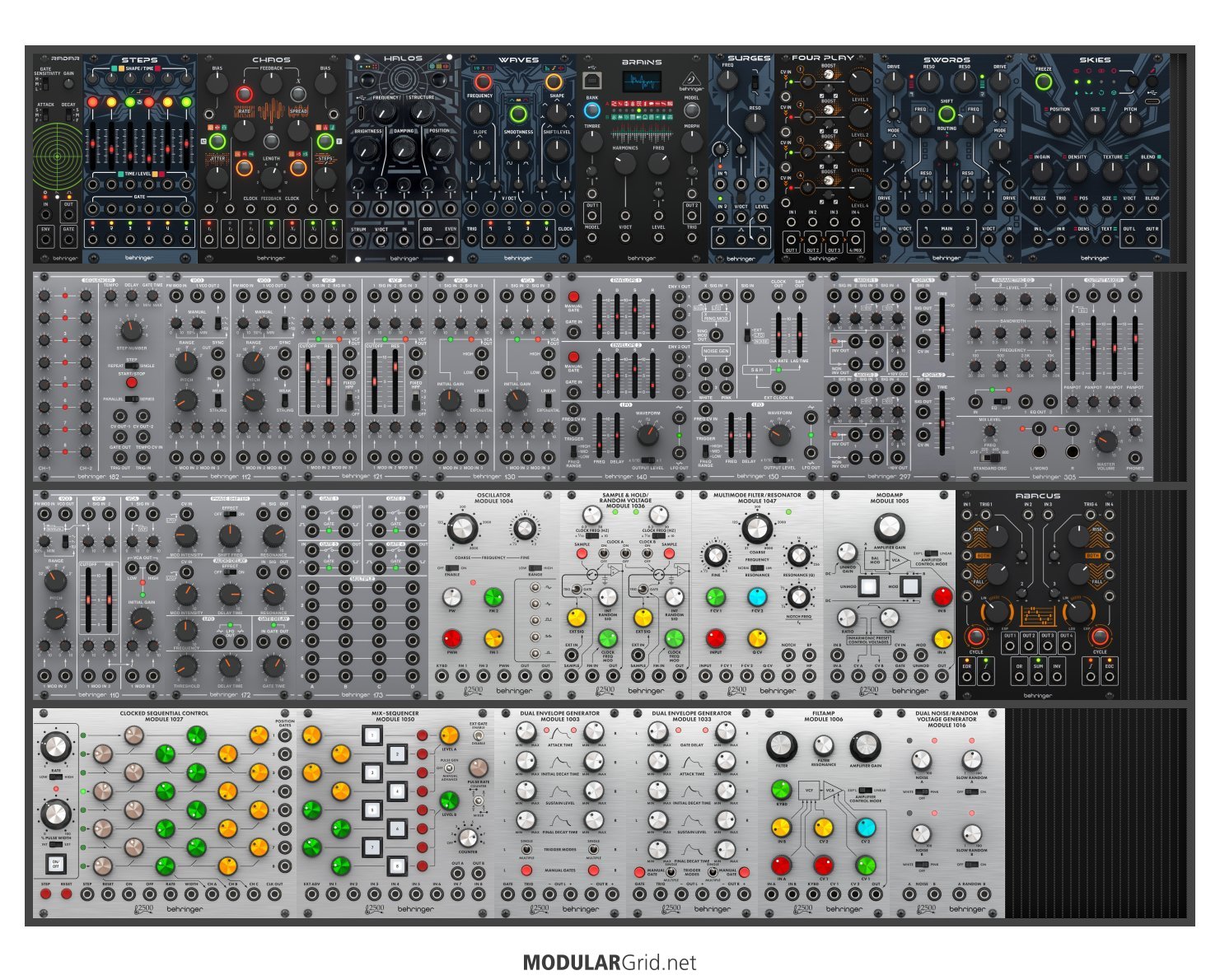Click the left CYCLE button on ABACUS
This screenshot has height=980, width=1220.
976,636
